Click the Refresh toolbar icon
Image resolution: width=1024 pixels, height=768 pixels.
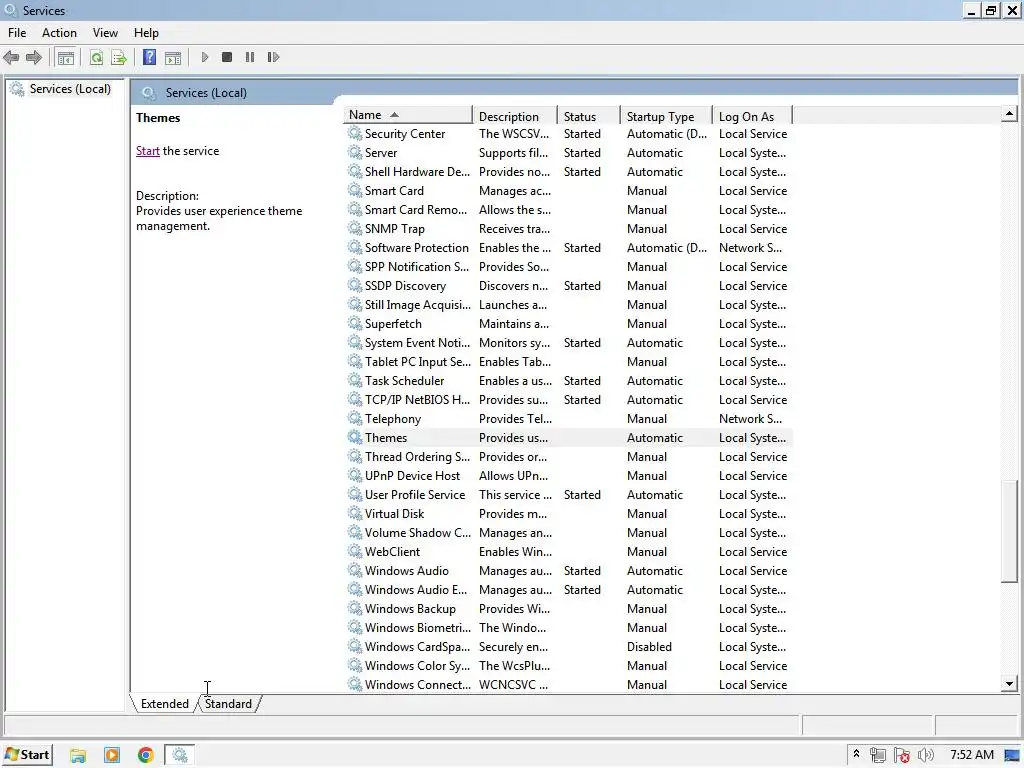[x=96, y=57]
